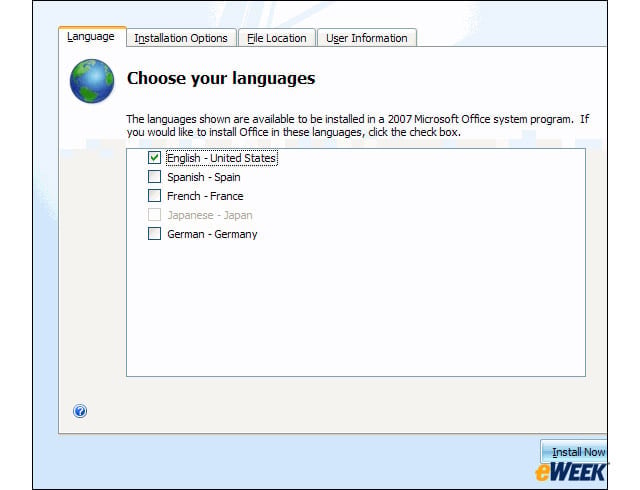The height and width of the screenshot is (490, 640).
Task: Click the greyed-out Japanese - Japan checkbox
Action: 154,215
